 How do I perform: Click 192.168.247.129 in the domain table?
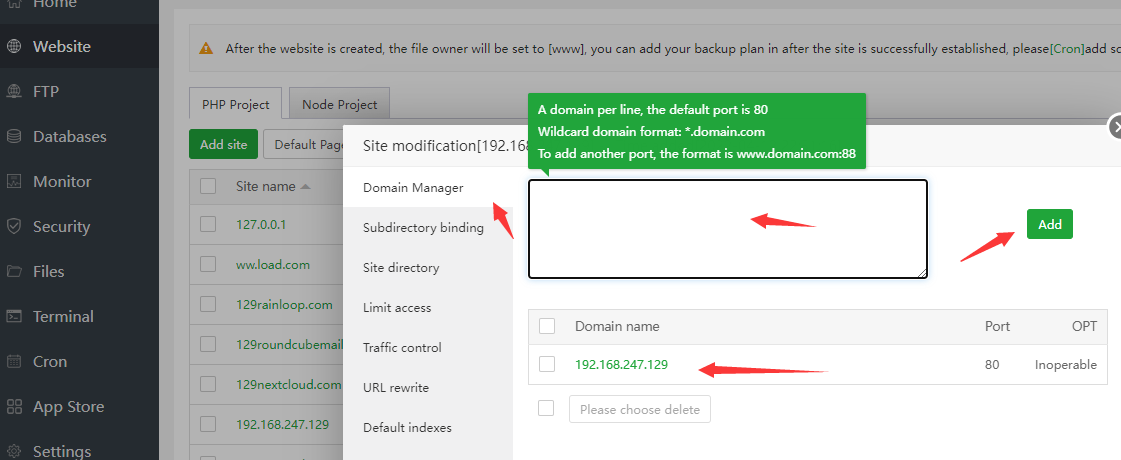click(621, 364)
